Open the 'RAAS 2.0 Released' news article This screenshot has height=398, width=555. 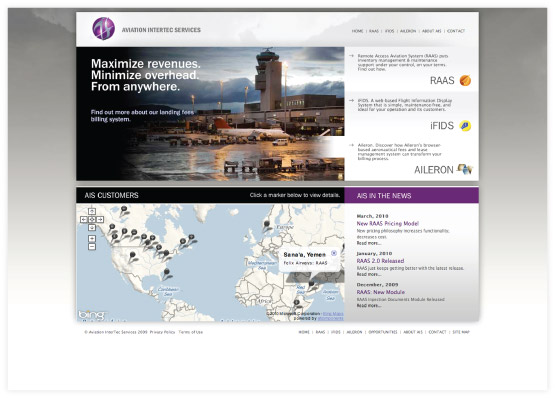(x=380, y=261)
